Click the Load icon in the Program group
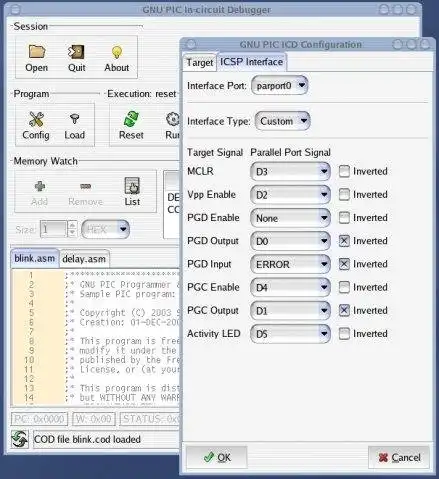The height and width of the screenshot is (479, 439). (x=74, y=119)
